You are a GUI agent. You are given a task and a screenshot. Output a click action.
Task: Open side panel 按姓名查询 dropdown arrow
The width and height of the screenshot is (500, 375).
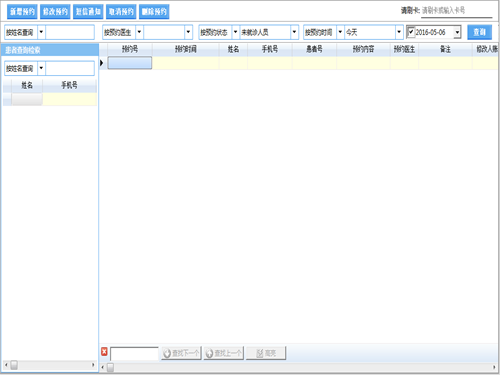tap(41, 68)
